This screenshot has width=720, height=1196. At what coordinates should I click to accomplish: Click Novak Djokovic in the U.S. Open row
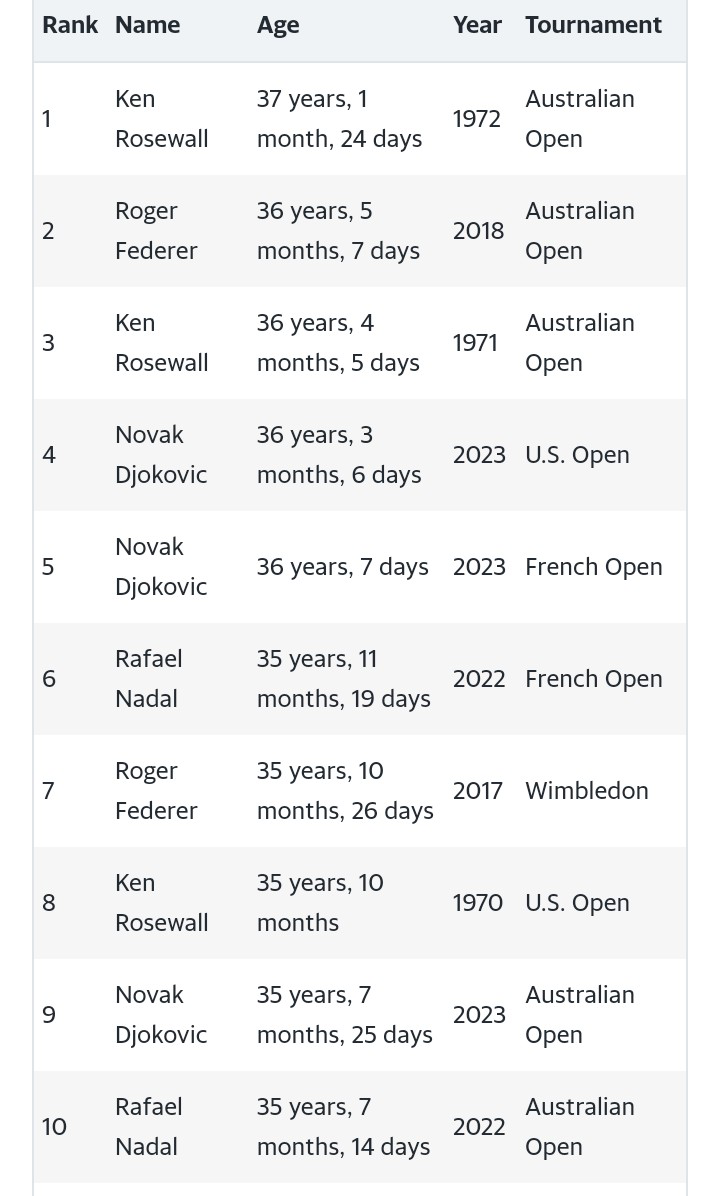(161, 455)
